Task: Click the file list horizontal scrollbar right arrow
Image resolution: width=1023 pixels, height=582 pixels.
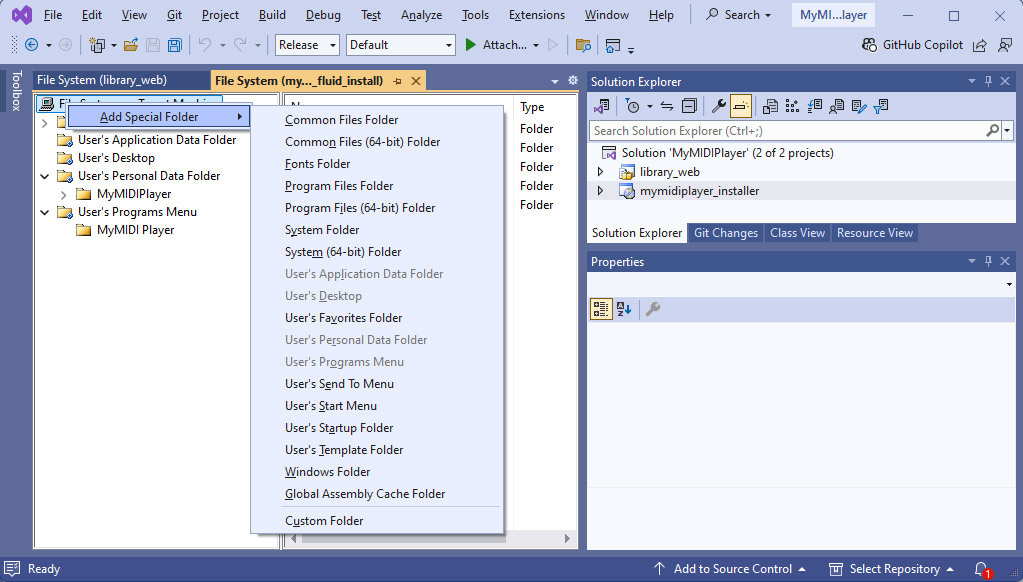Action: [567, 538]
